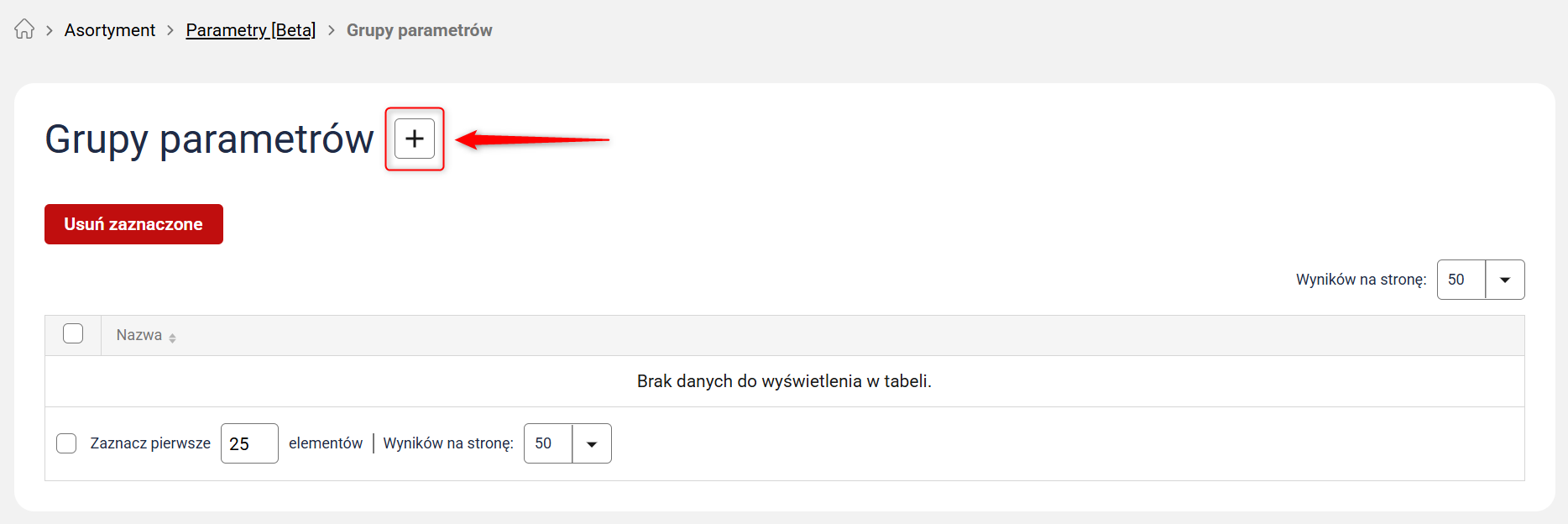This screenshot has height=524, width=1568.
Task: Select the current Grupy parametrów breadcrumb item
Action: coord(419,30)
